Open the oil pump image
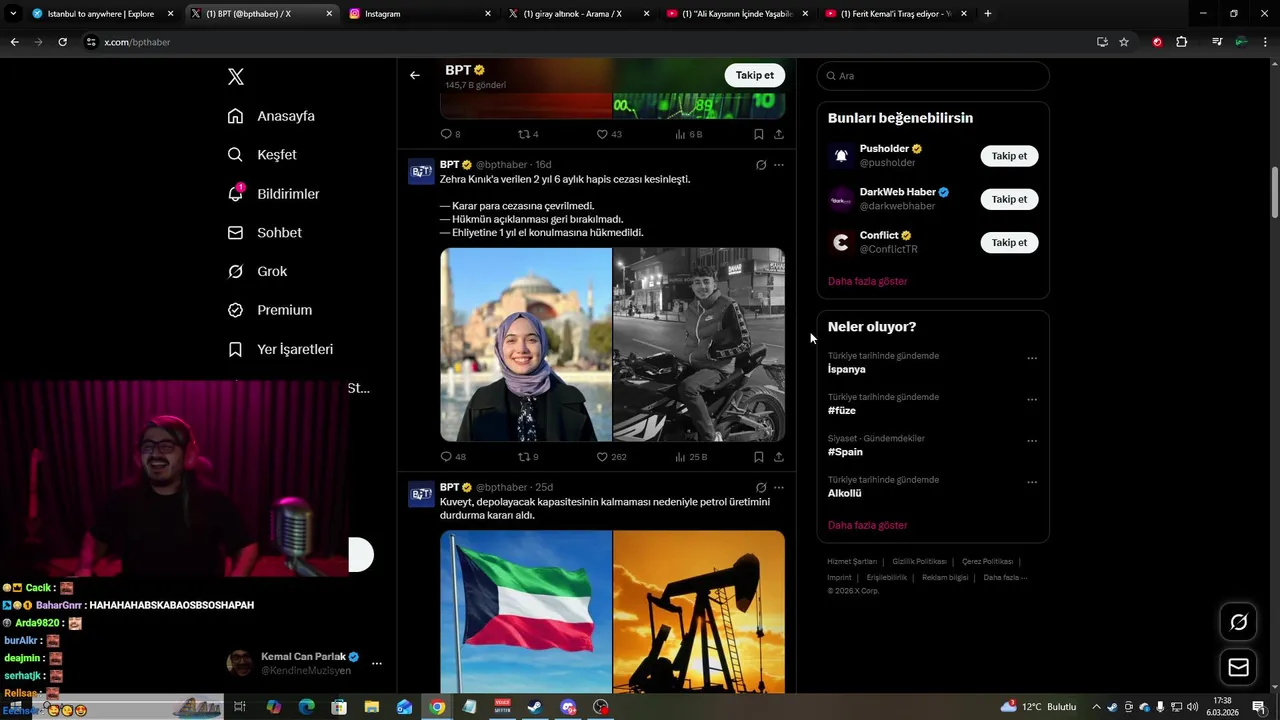The image size is (1280, 720). coord(699,611)
